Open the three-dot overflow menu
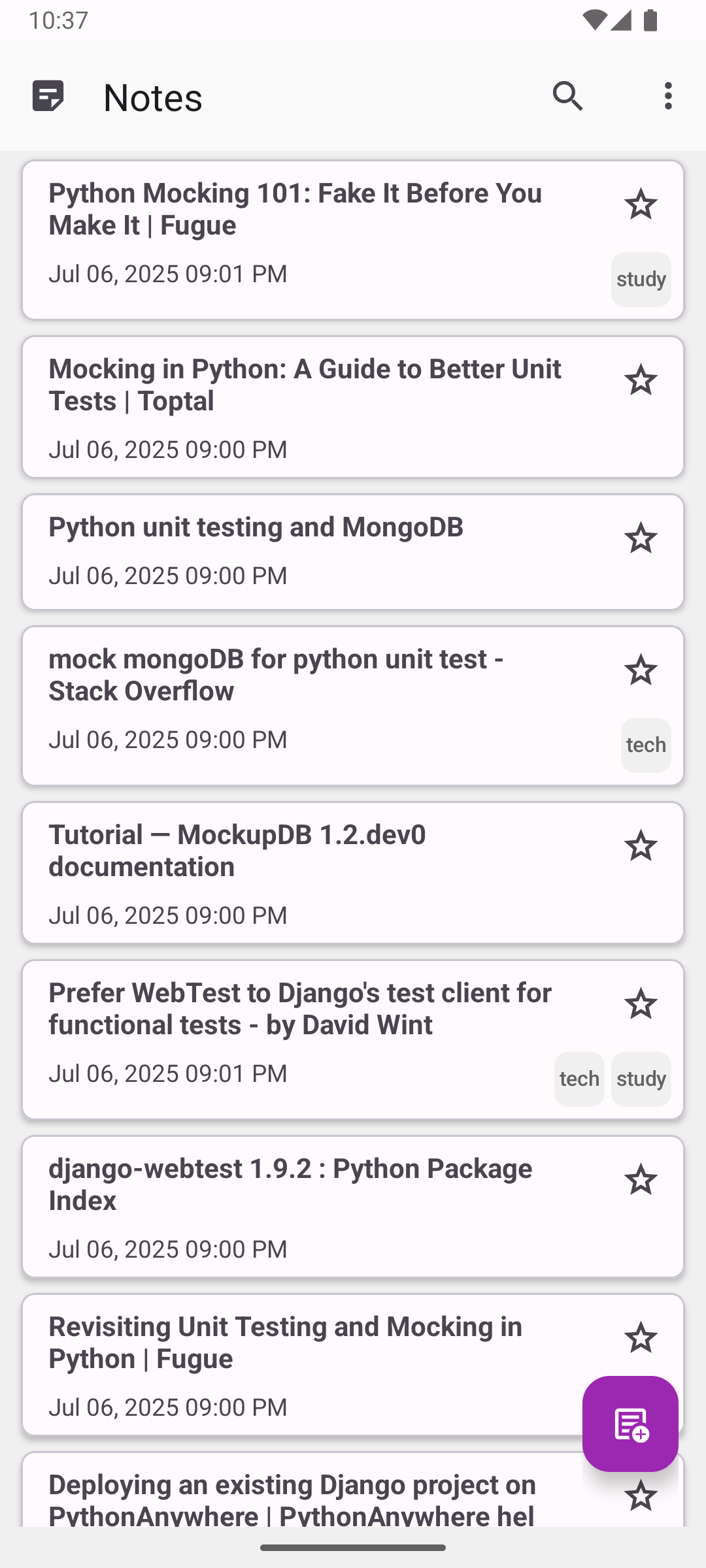 (668, 96)
